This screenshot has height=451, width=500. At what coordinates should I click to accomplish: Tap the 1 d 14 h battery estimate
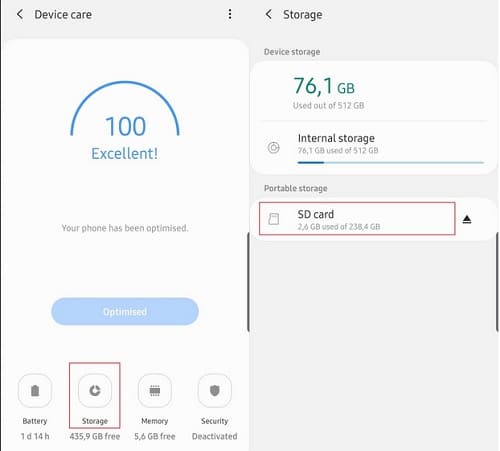35,436
